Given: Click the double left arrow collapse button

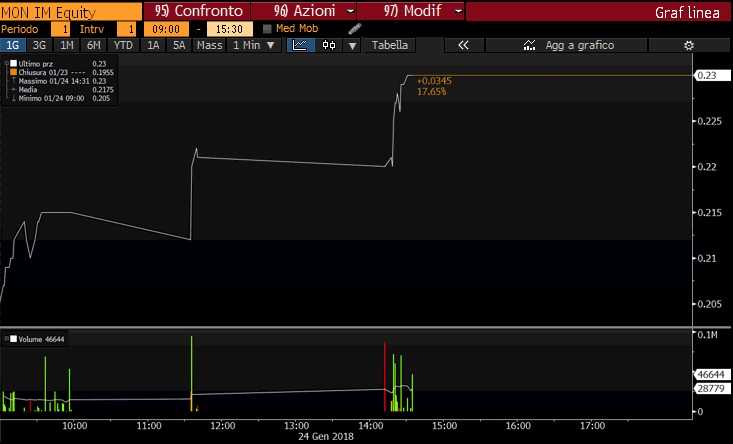Looking at the screenshot, I should pyautogui.click(x=463, y=45).
